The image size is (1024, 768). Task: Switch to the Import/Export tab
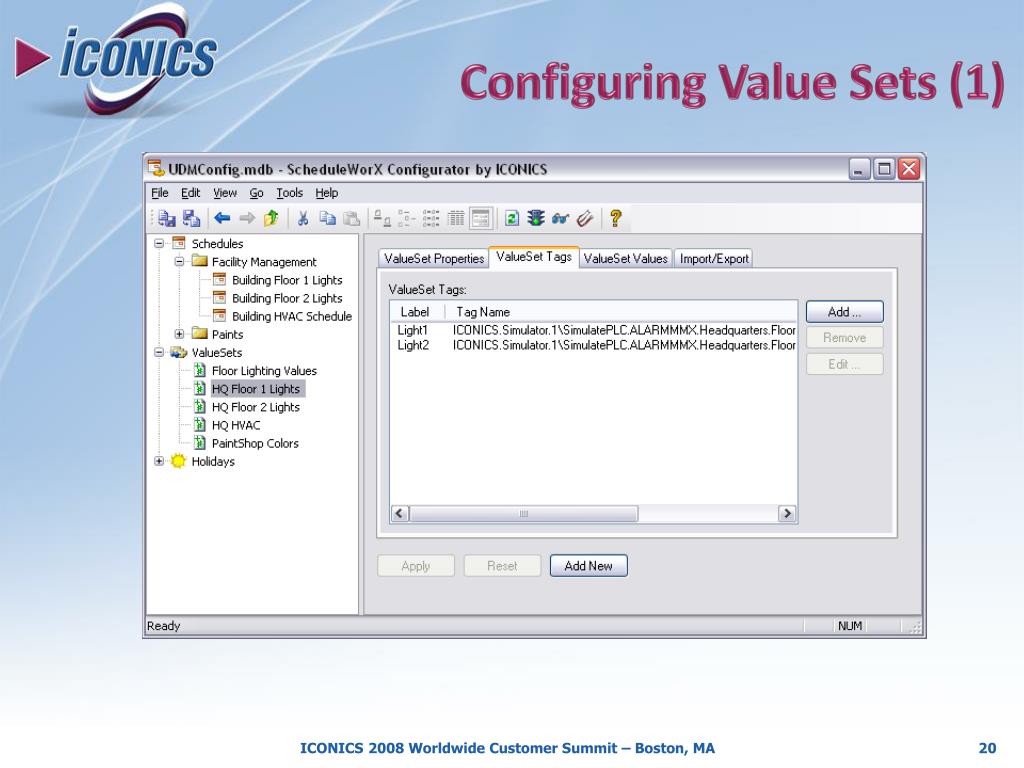pos(714,259)
